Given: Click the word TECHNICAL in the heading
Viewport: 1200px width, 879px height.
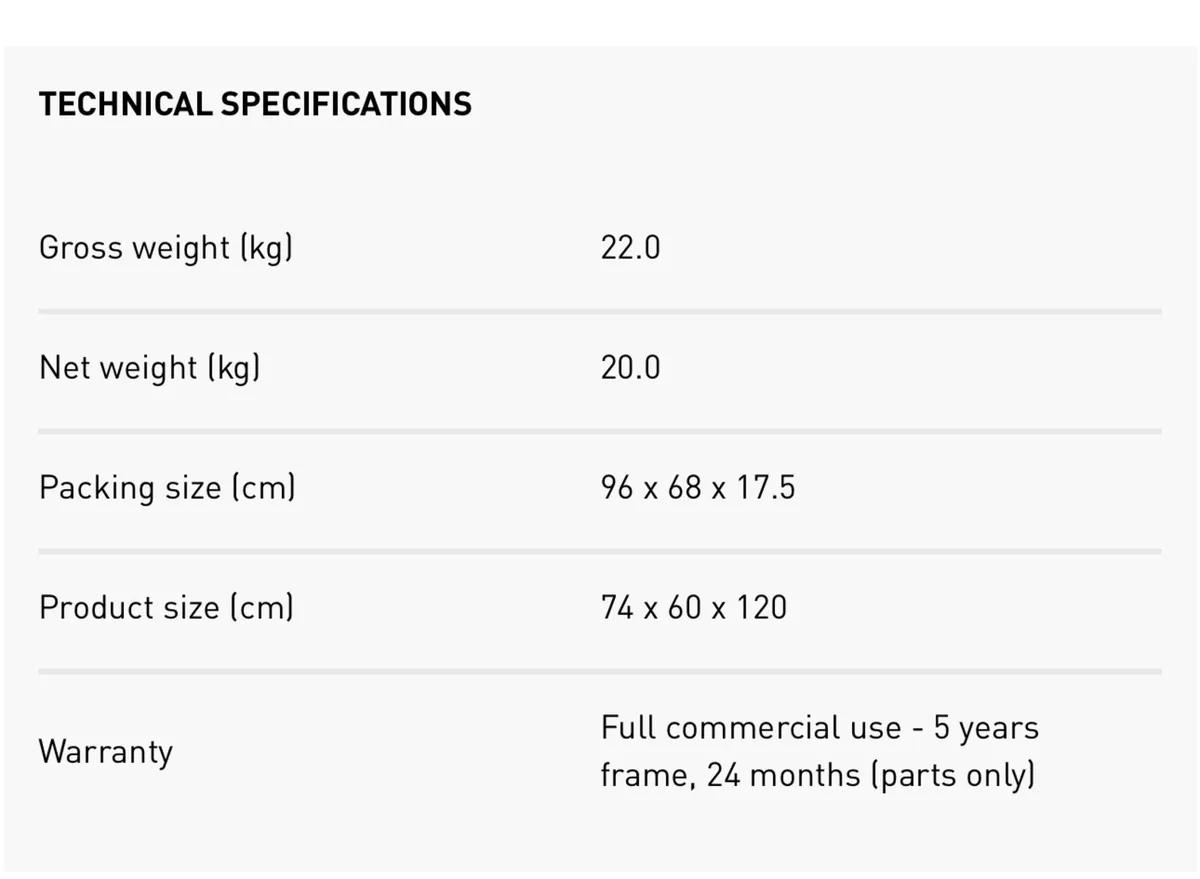Looking at the screenshot, I should (125, 104).
